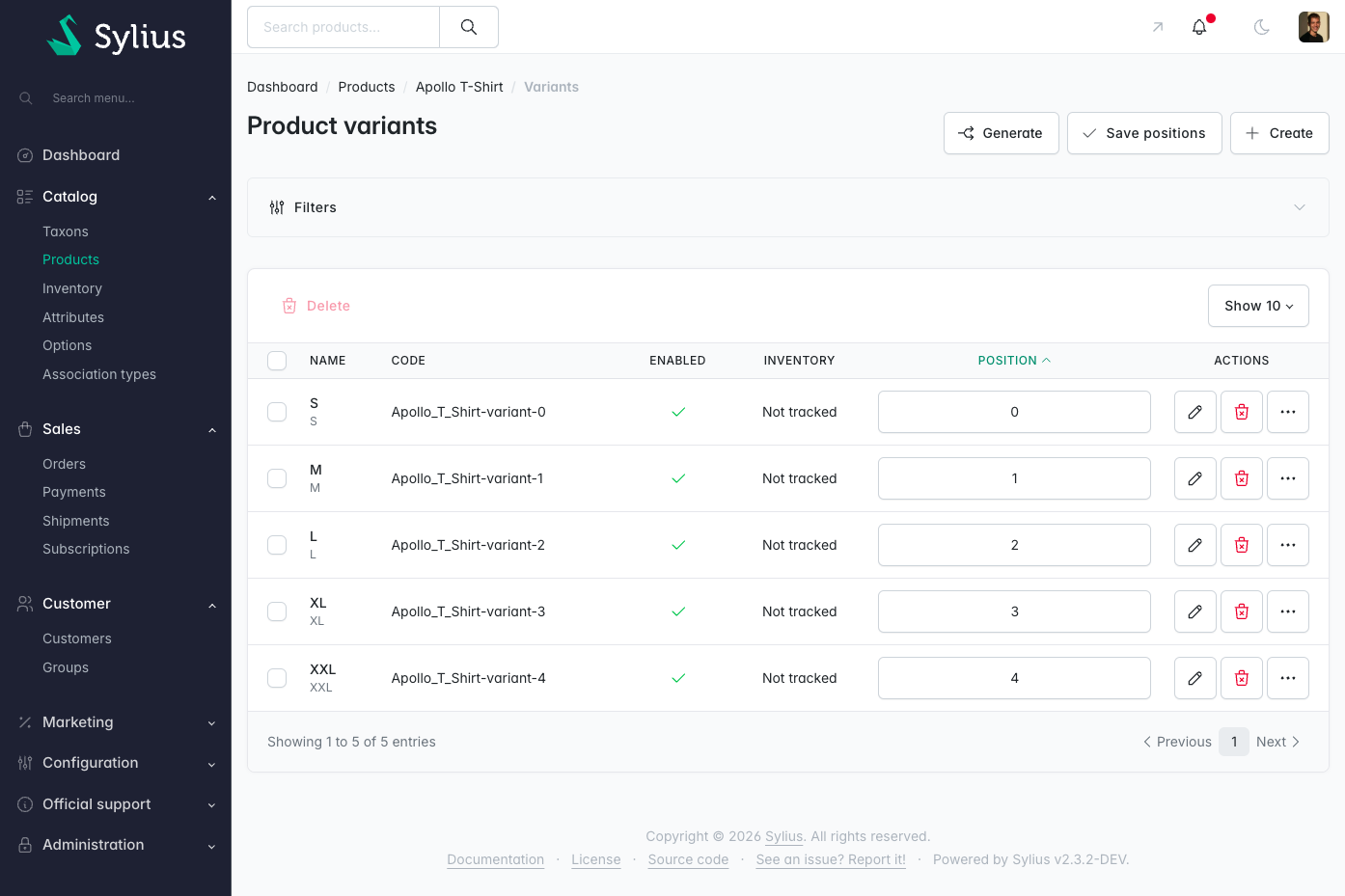Click the position field for XL variant

pos(1014,611)
